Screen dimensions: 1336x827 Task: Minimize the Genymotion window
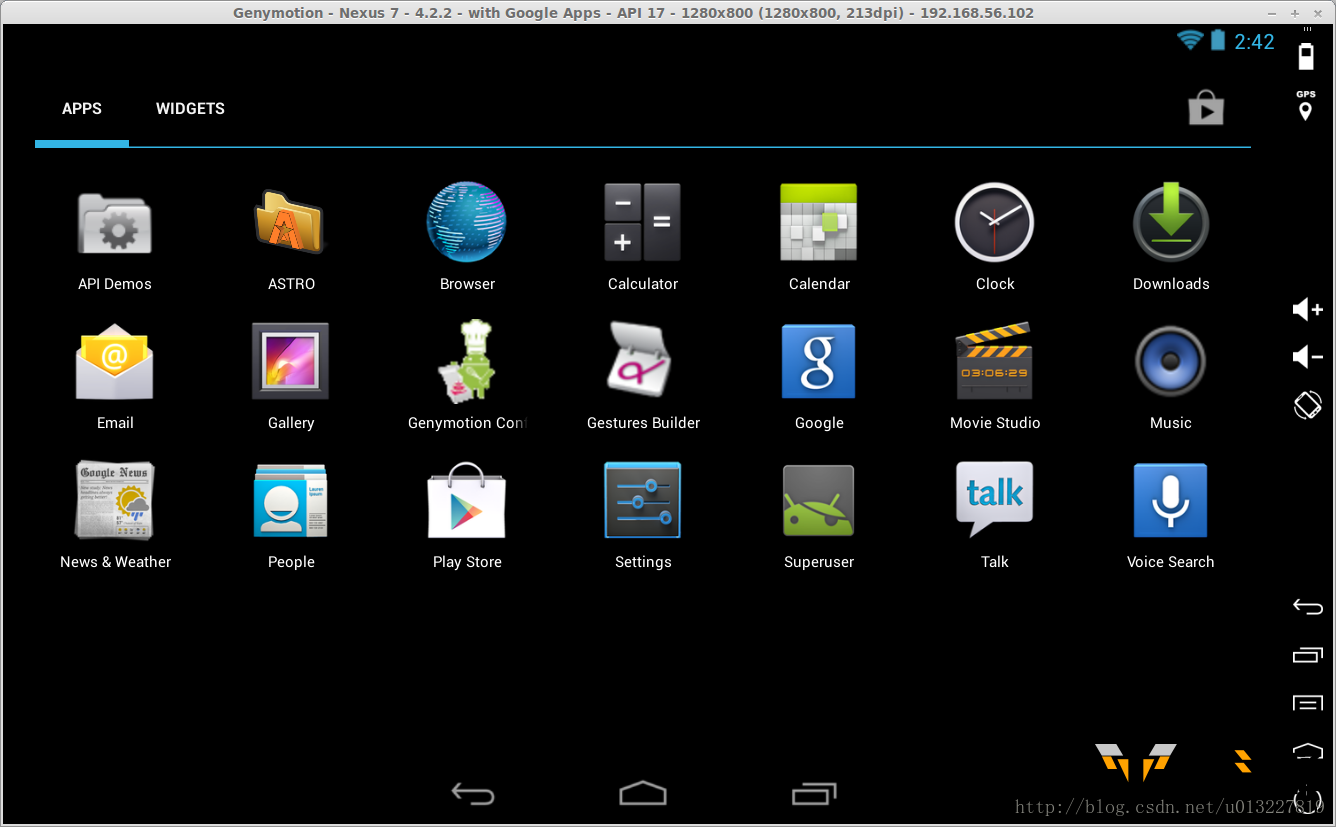tap(1274, 13)
